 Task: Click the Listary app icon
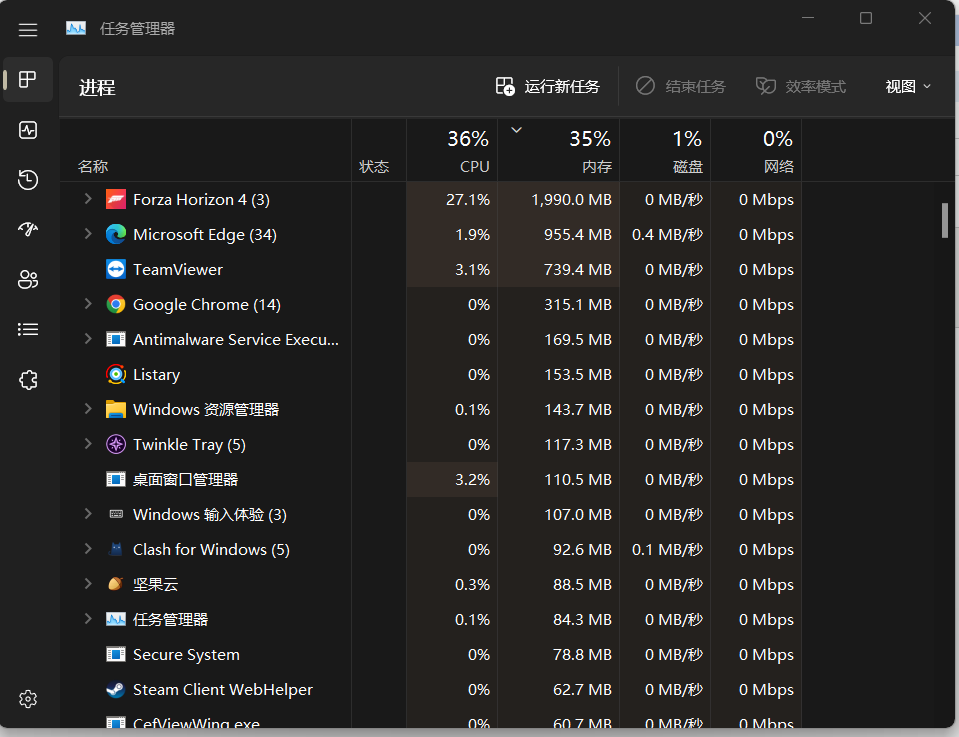pyautogui.click(x=116, y=374)
